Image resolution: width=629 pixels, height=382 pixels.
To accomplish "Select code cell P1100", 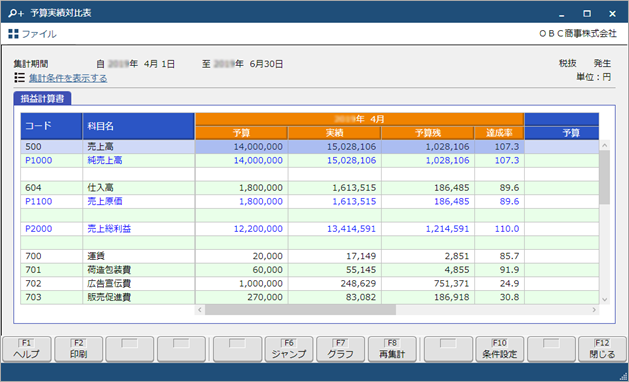I will pos(51,201).
